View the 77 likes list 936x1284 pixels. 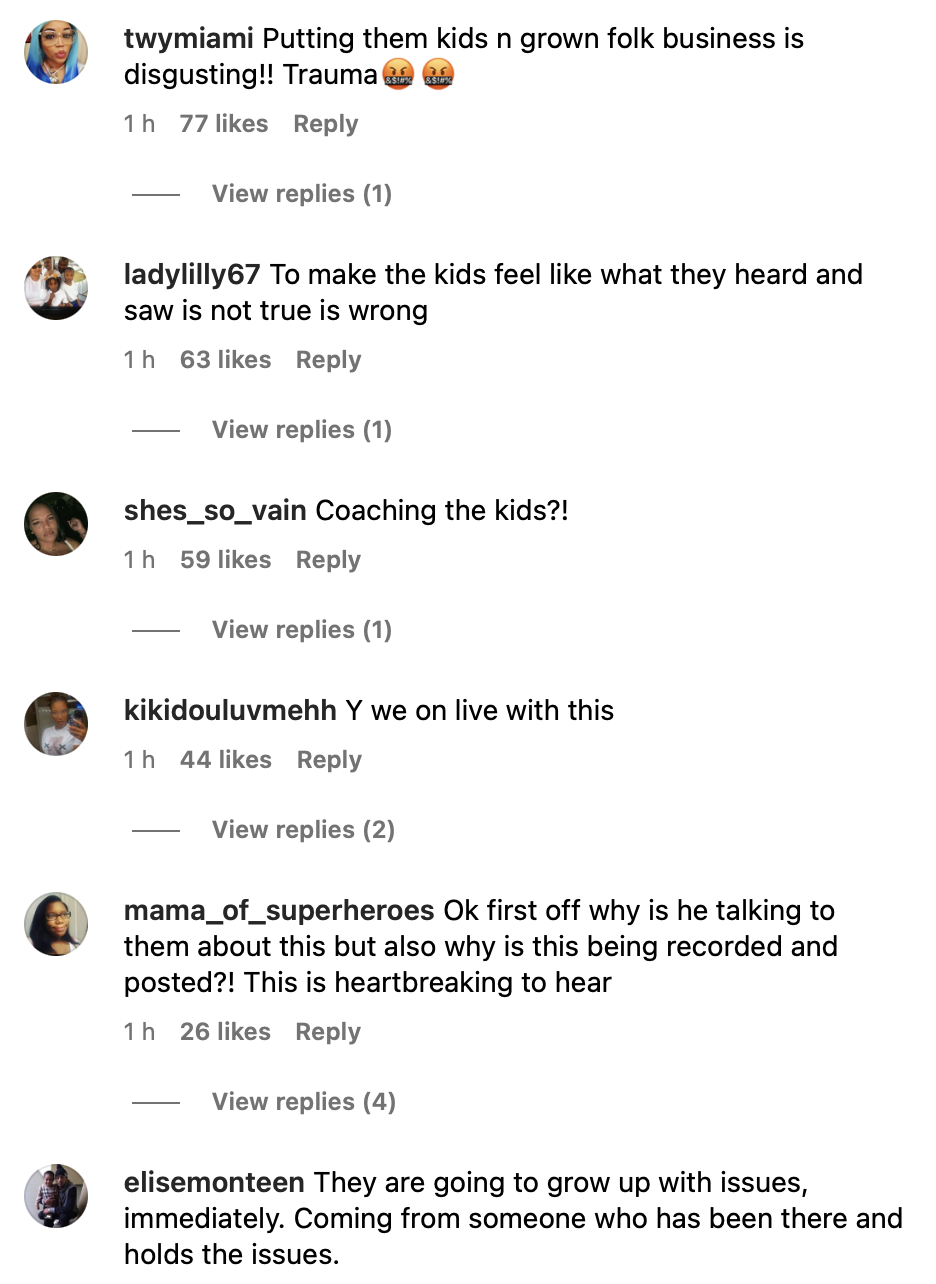pyautogui.click(x=224, y=124)
